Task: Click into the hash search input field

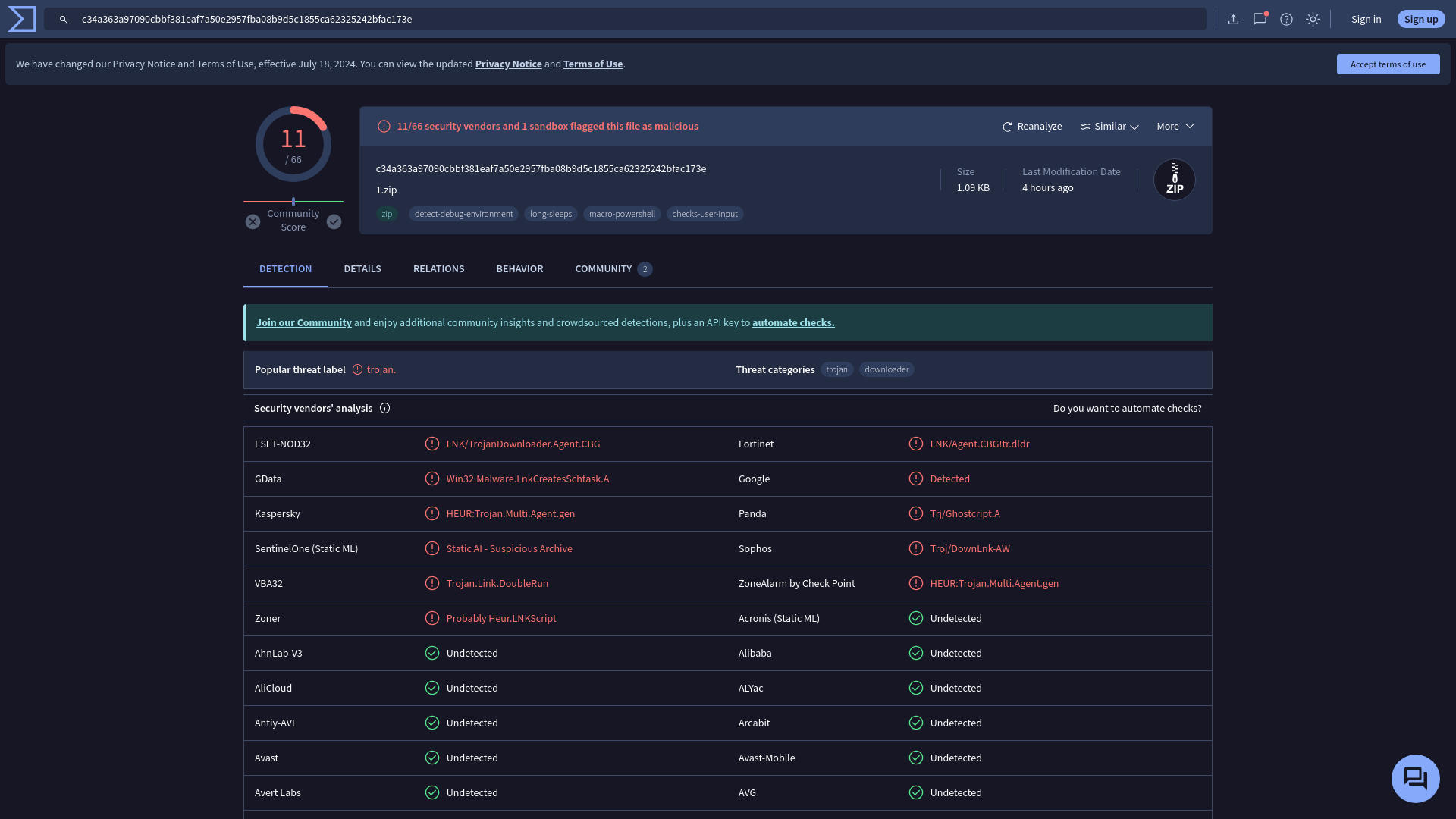Action: click(625, 20)
